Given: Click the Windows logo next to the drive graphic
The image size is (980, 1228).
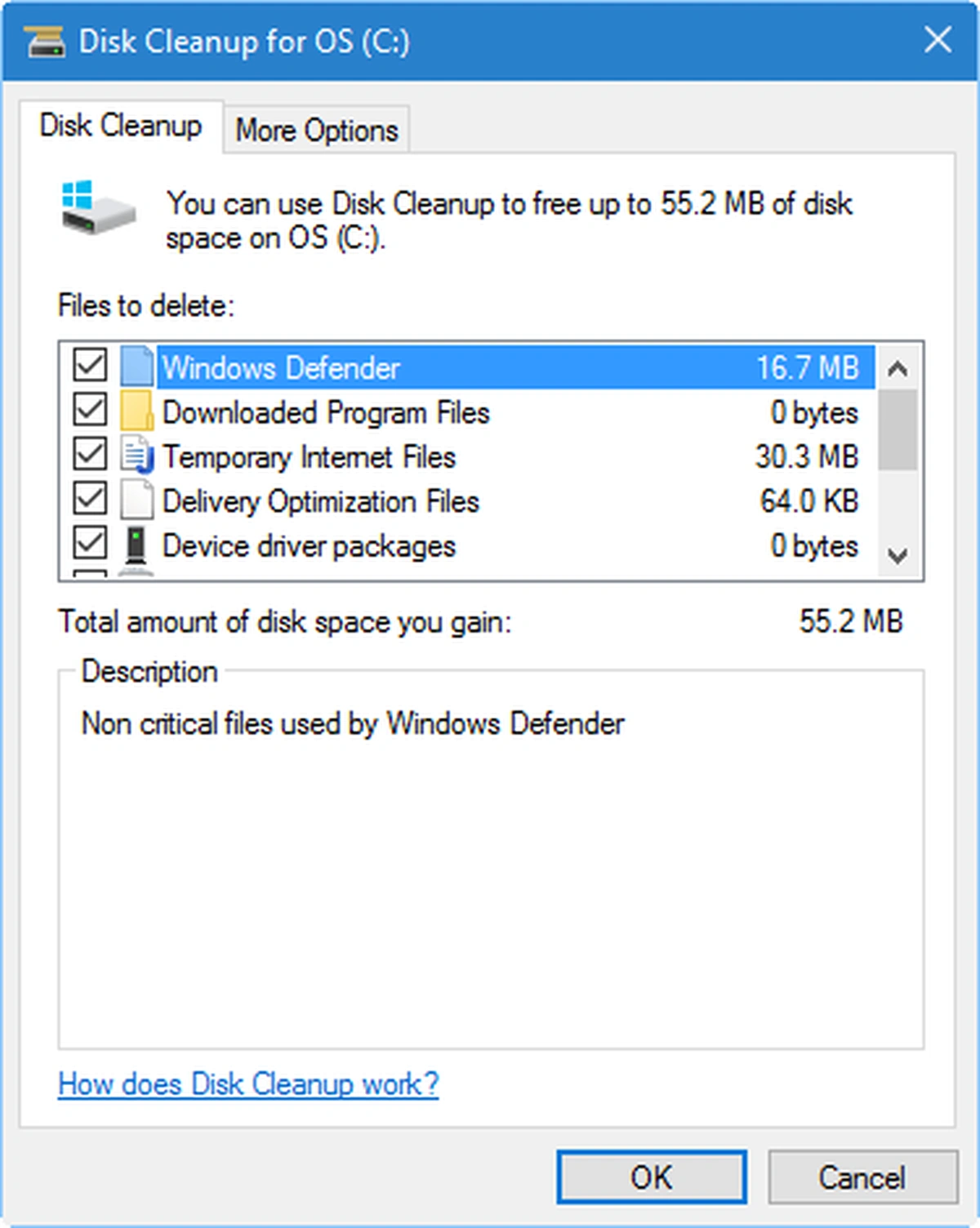Looking at the screenshot, I should [x=78, y=194].
